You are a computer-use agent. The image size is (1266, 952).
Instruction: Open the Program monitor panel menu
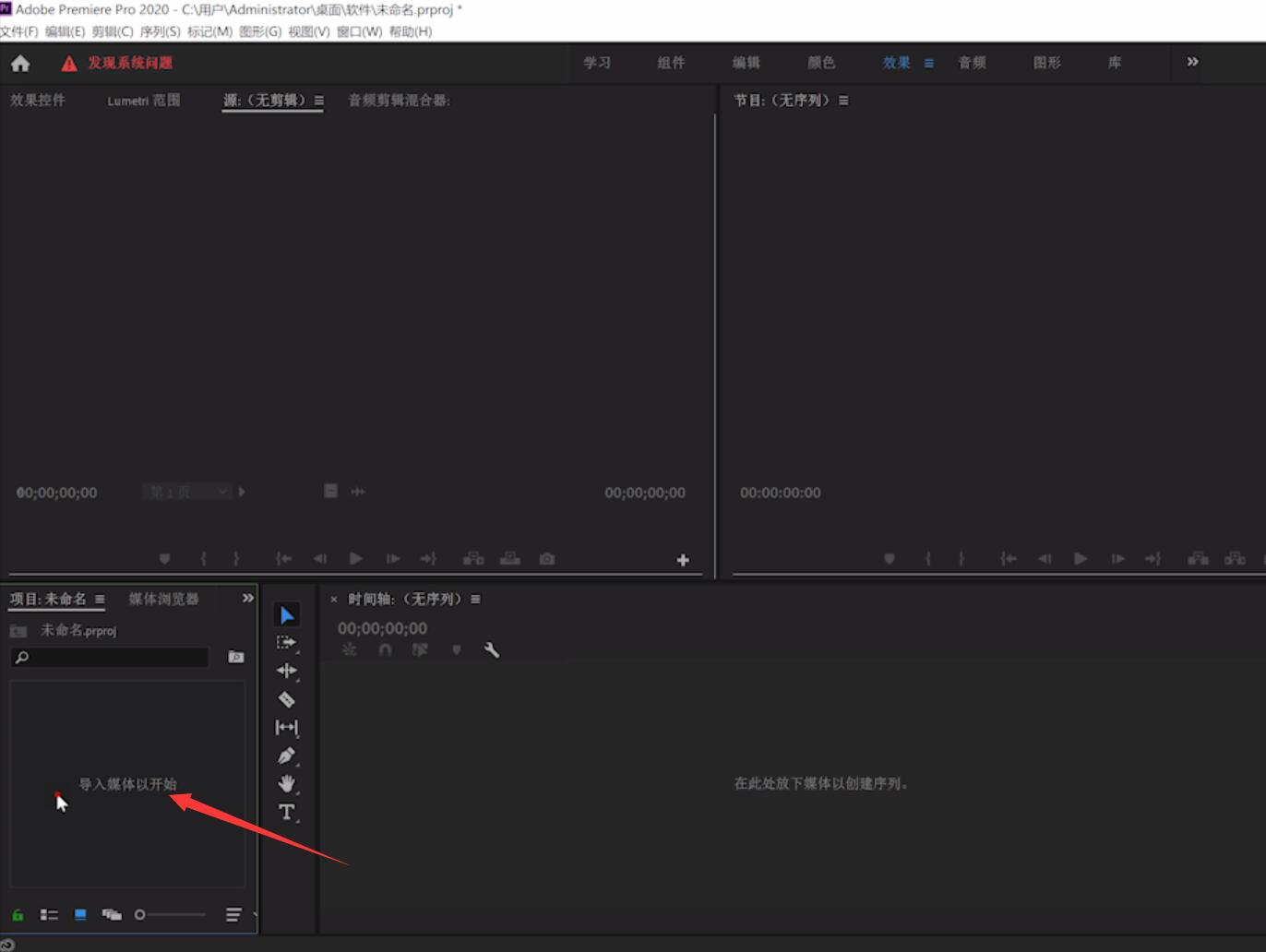843,101
